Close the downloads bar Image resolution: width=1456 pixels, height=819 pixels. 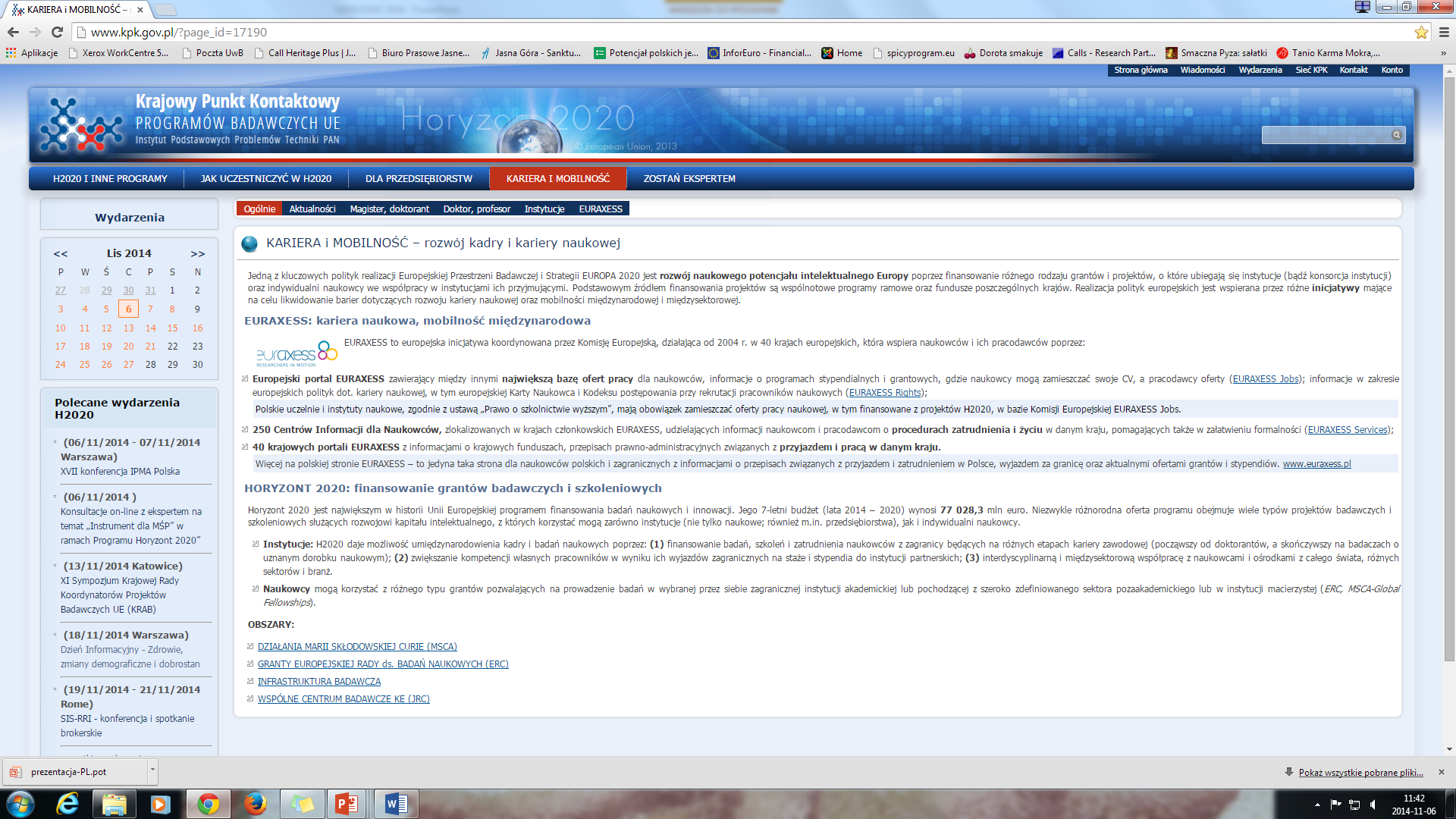tap(1442, 772)
